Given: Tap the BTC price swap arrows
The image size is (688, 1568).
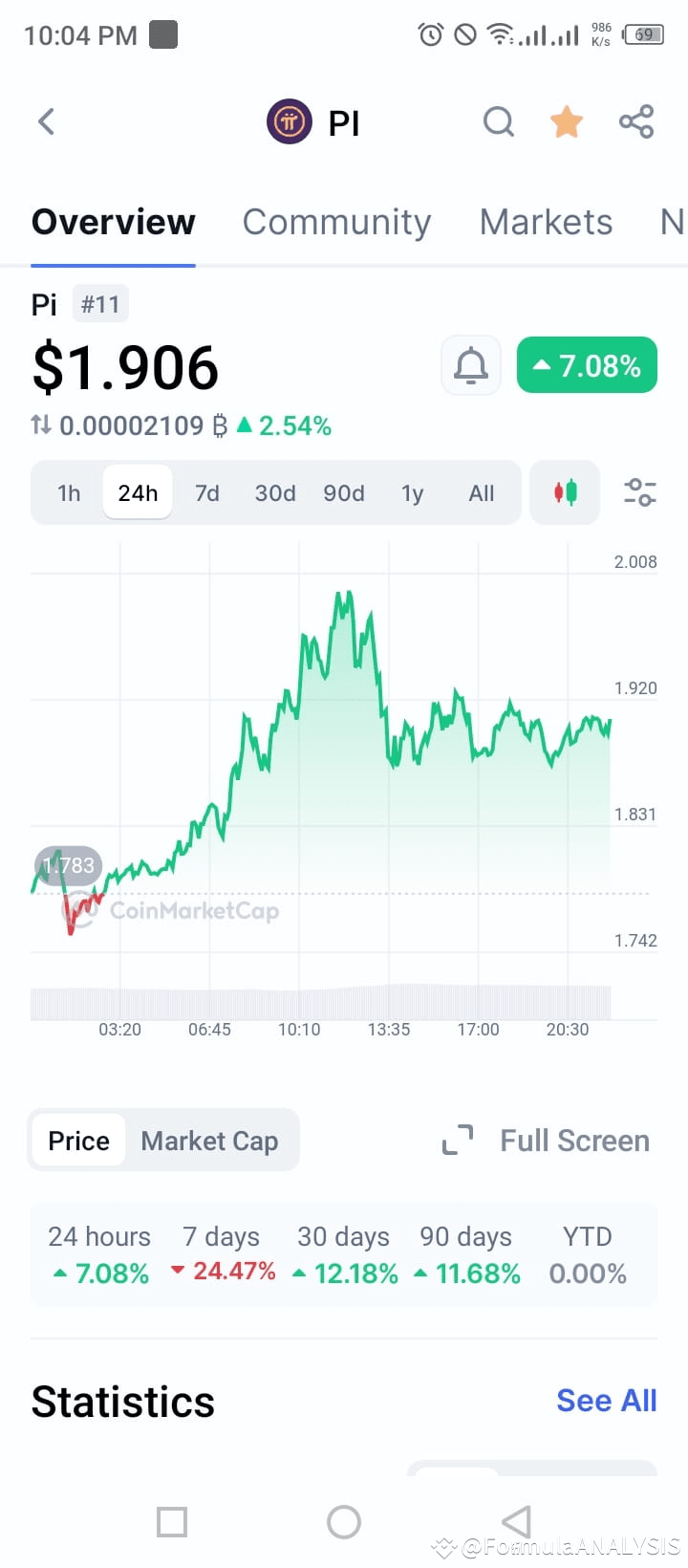Looking at the screenshot, I should click(x=41, y=425).
